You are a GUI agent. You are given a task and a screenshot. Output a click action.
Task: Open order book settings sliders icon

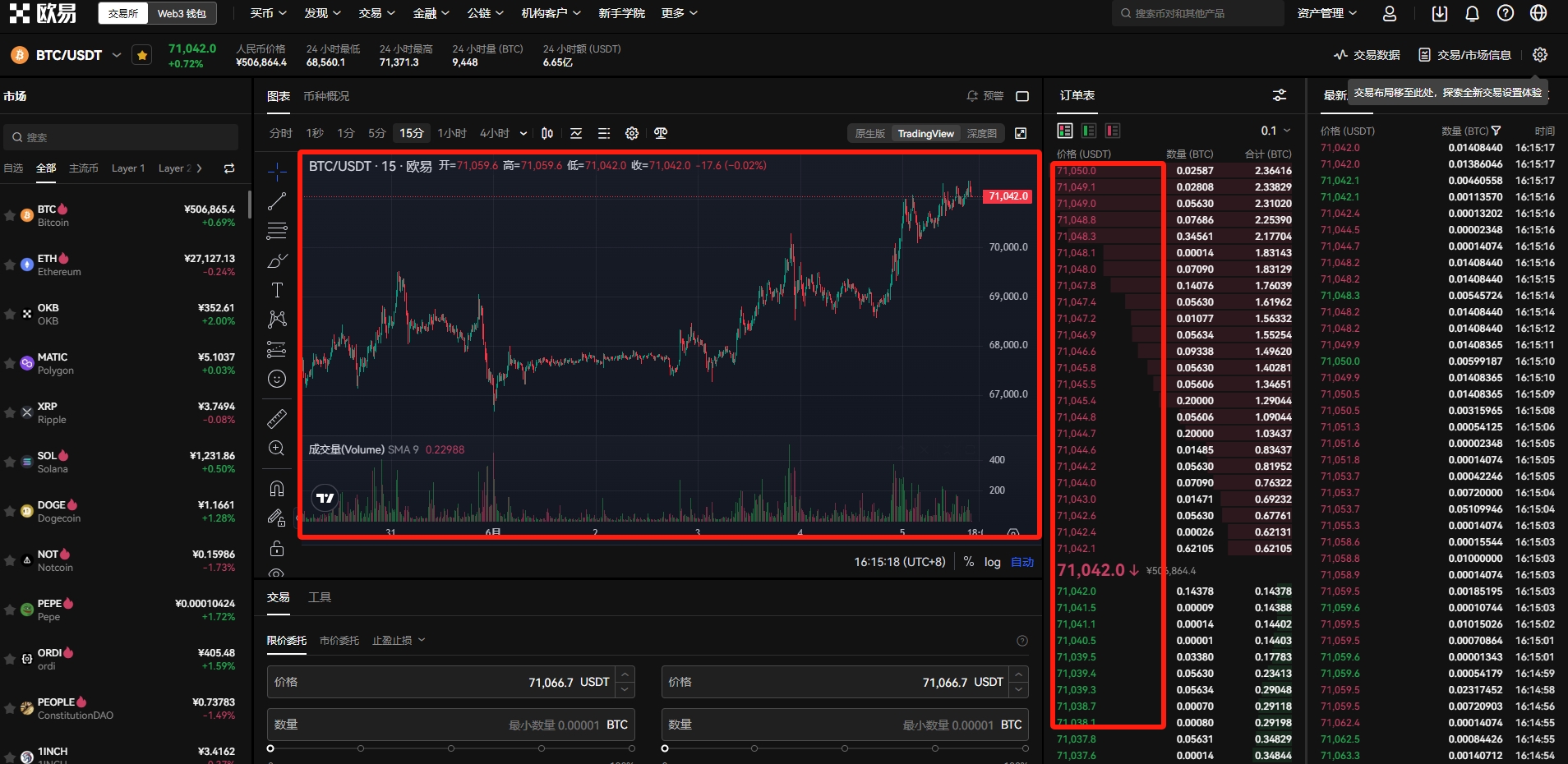click(x=1280, y=95)
